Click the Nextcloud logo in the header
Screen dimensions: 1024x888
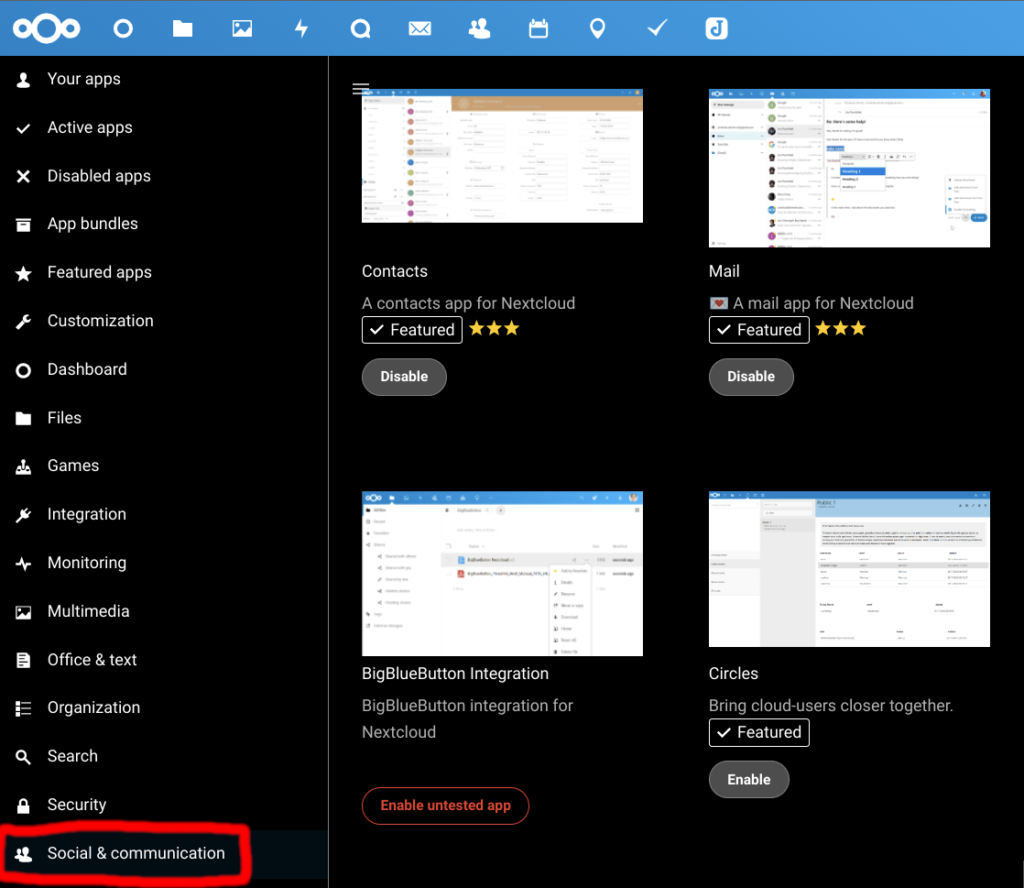tap(46, 28)
